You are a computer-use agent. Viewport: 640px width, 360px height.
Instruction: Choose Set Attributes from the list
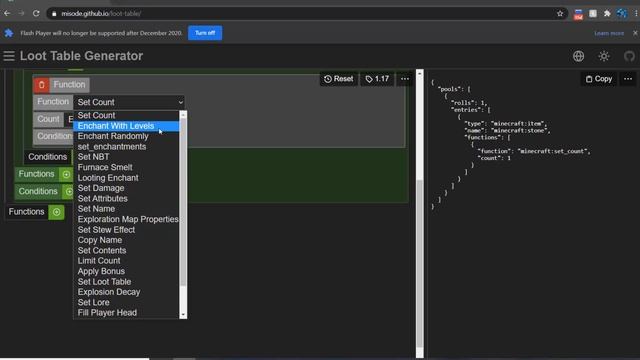pos(126,199)
